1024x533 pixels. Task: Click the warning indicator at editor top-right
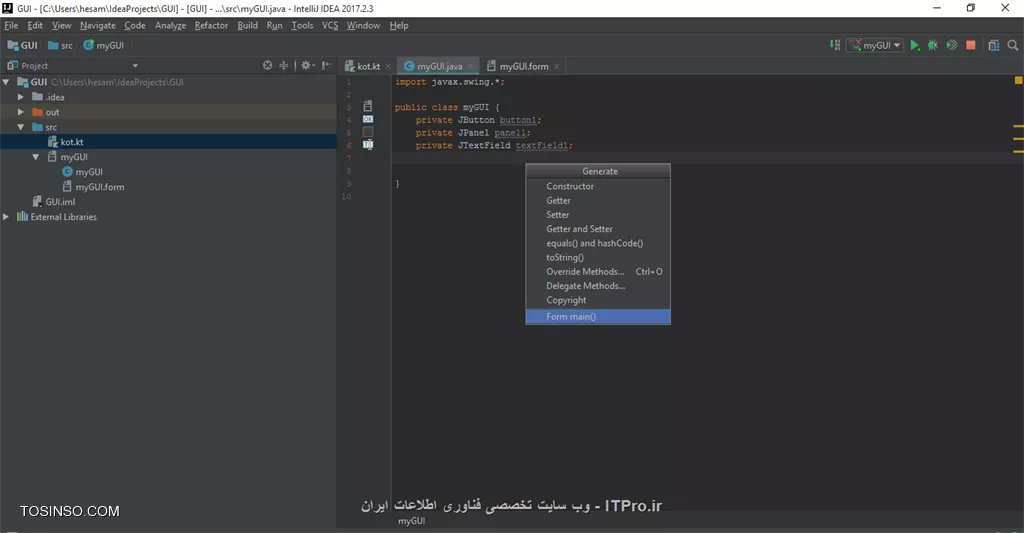[x=1018, y=80]
